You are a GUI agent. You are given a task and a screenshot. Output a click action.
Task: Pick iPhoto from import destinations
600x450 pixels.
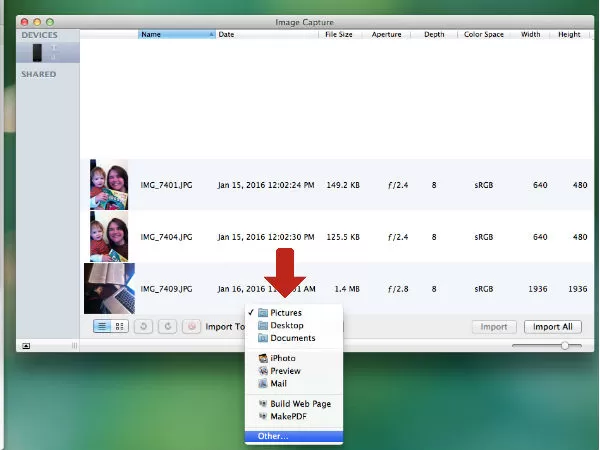284,358
